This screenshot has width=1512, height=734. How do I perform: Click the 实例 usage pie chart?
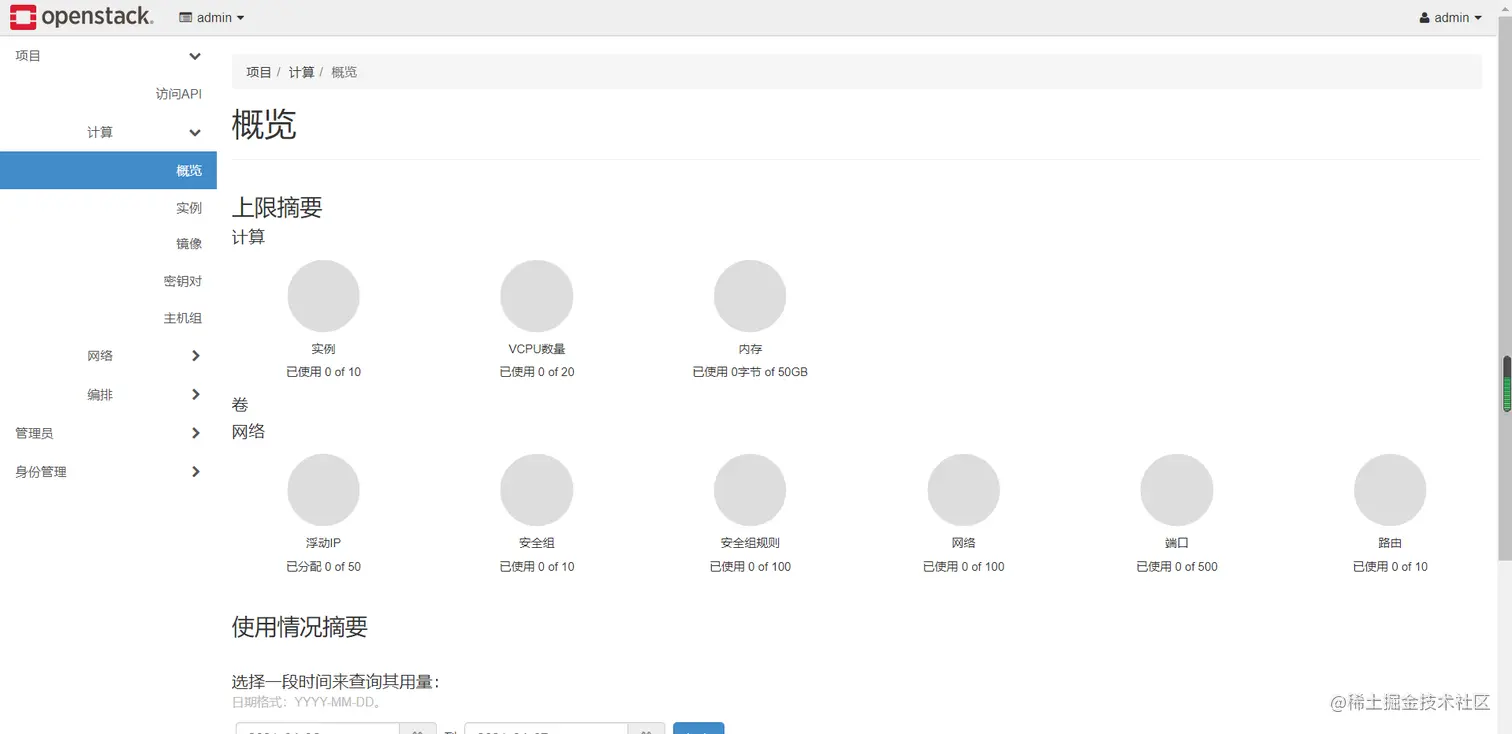tap(323, 296)
